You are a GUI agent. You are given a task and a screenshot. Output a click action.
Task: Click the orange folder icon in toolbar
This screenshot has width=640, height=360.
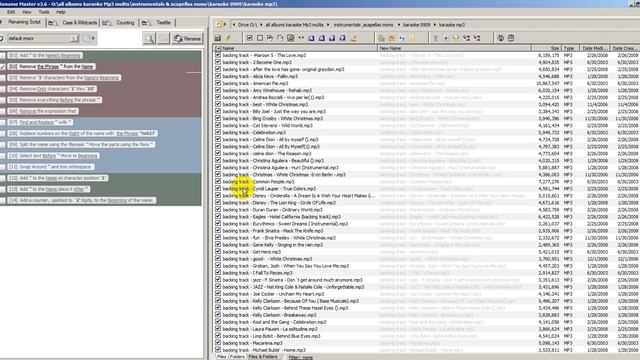pyautogui.click(x=391, y=38)
